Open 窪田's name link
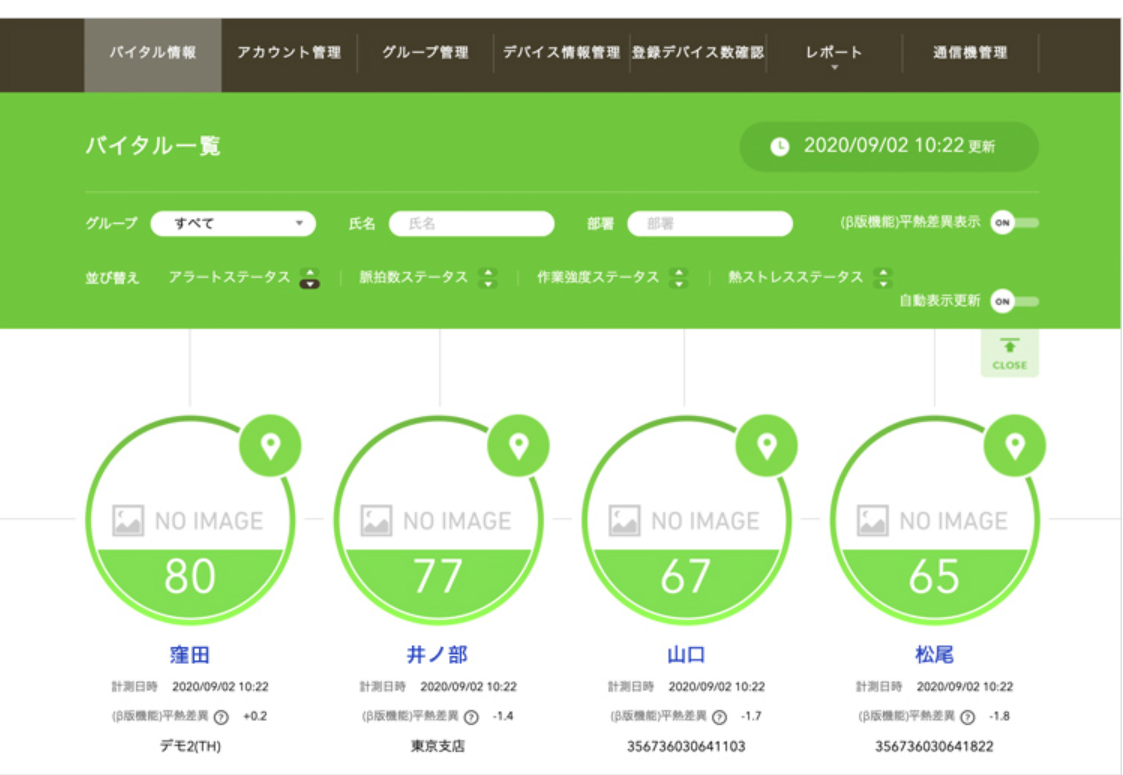 (189, 655)
